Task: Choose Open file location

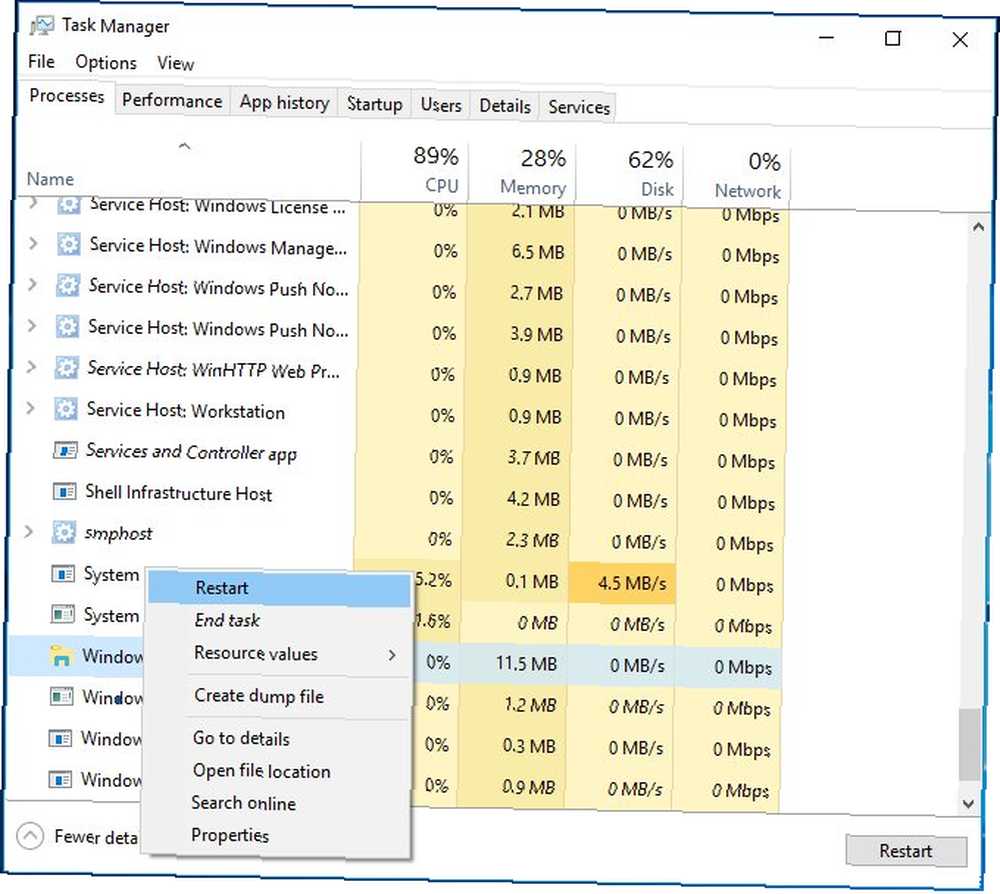Action: [x=277, y=771]
